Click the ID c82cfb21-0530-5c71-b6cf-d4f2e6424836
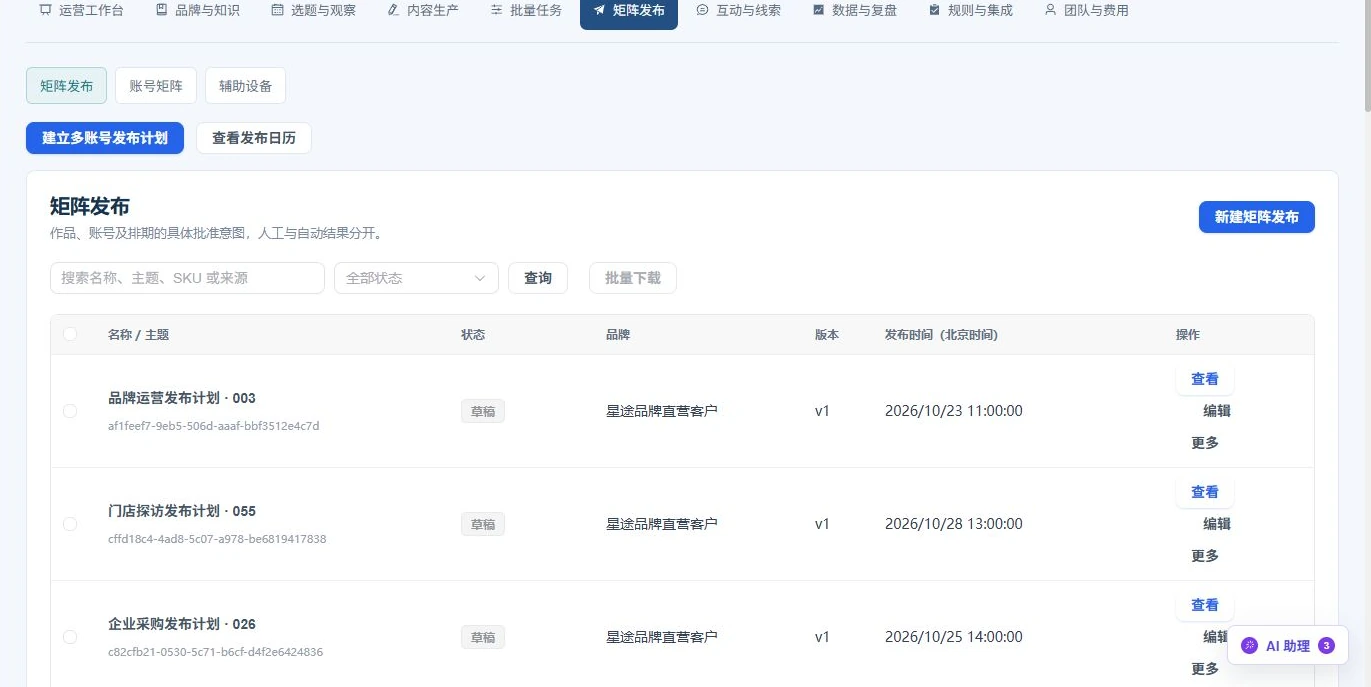The height and width of the screenshot is (687, 1371). pyautogui.click(x=215, y=652)
